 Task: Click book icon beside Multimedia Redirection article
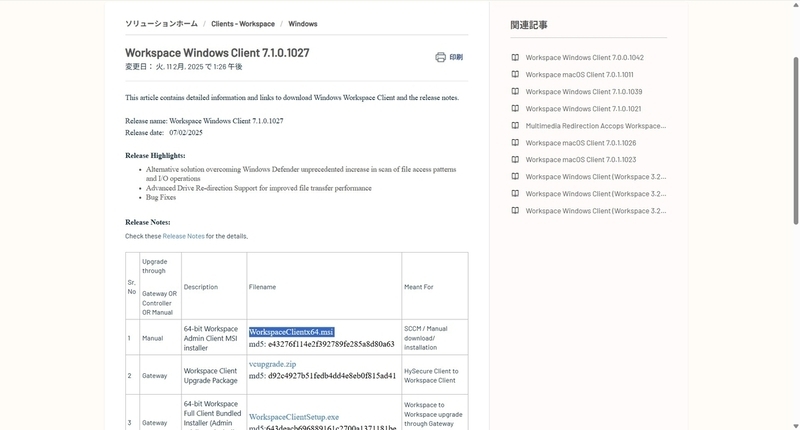pos(515,125)
